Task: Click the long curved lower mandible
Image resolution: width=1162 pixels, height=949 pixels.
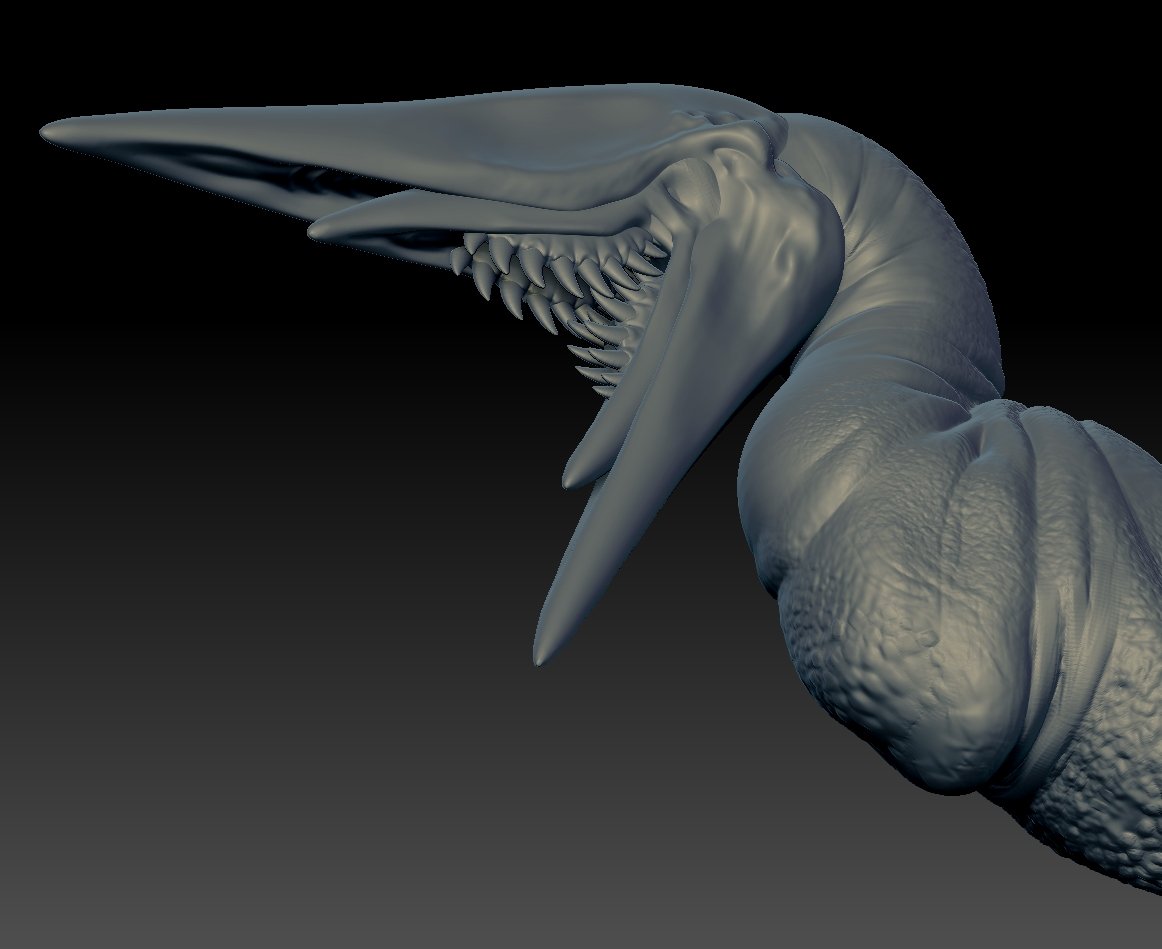Action: (x=660, y=420)
